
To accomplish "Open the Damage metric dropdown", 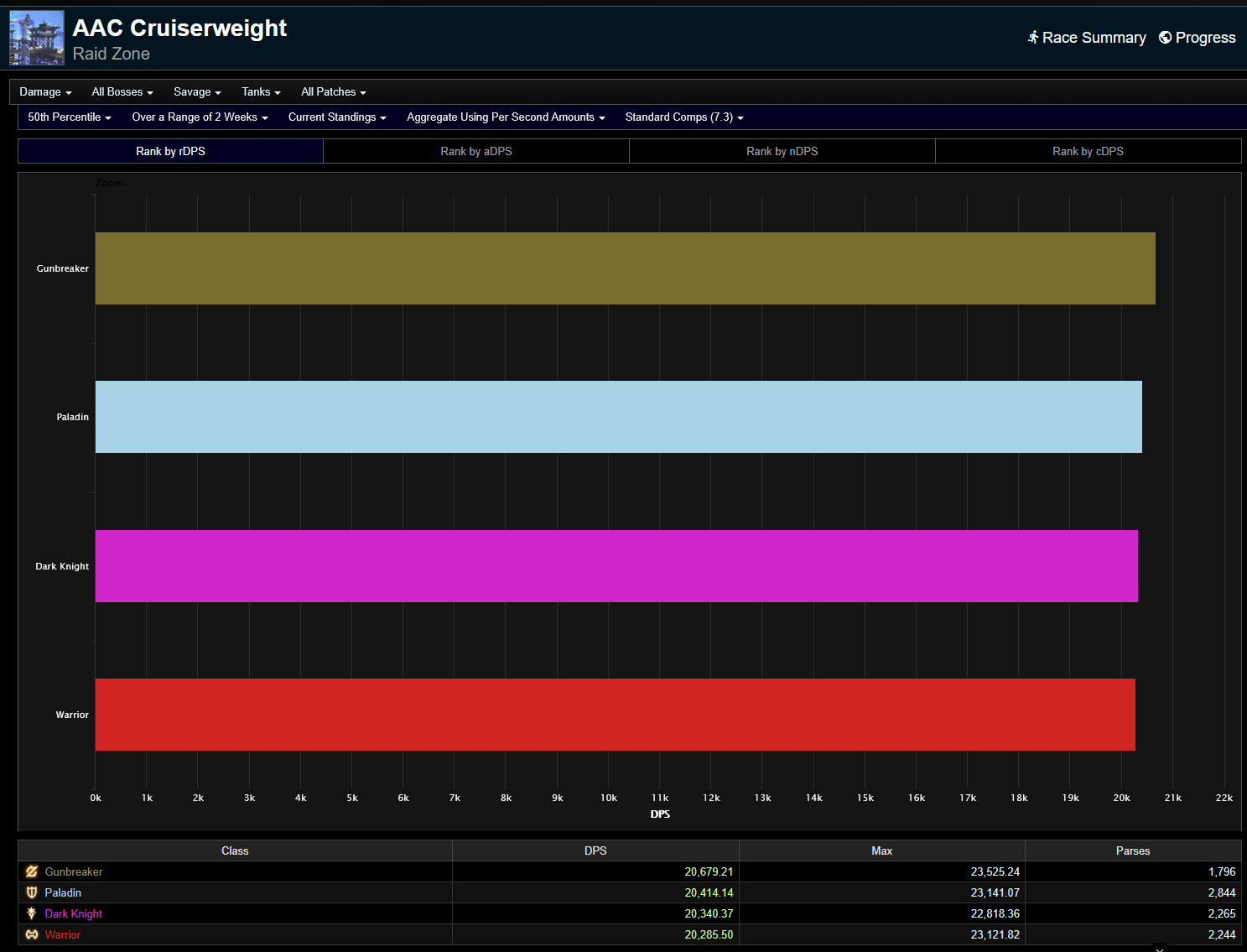I will tap(45, 92).
